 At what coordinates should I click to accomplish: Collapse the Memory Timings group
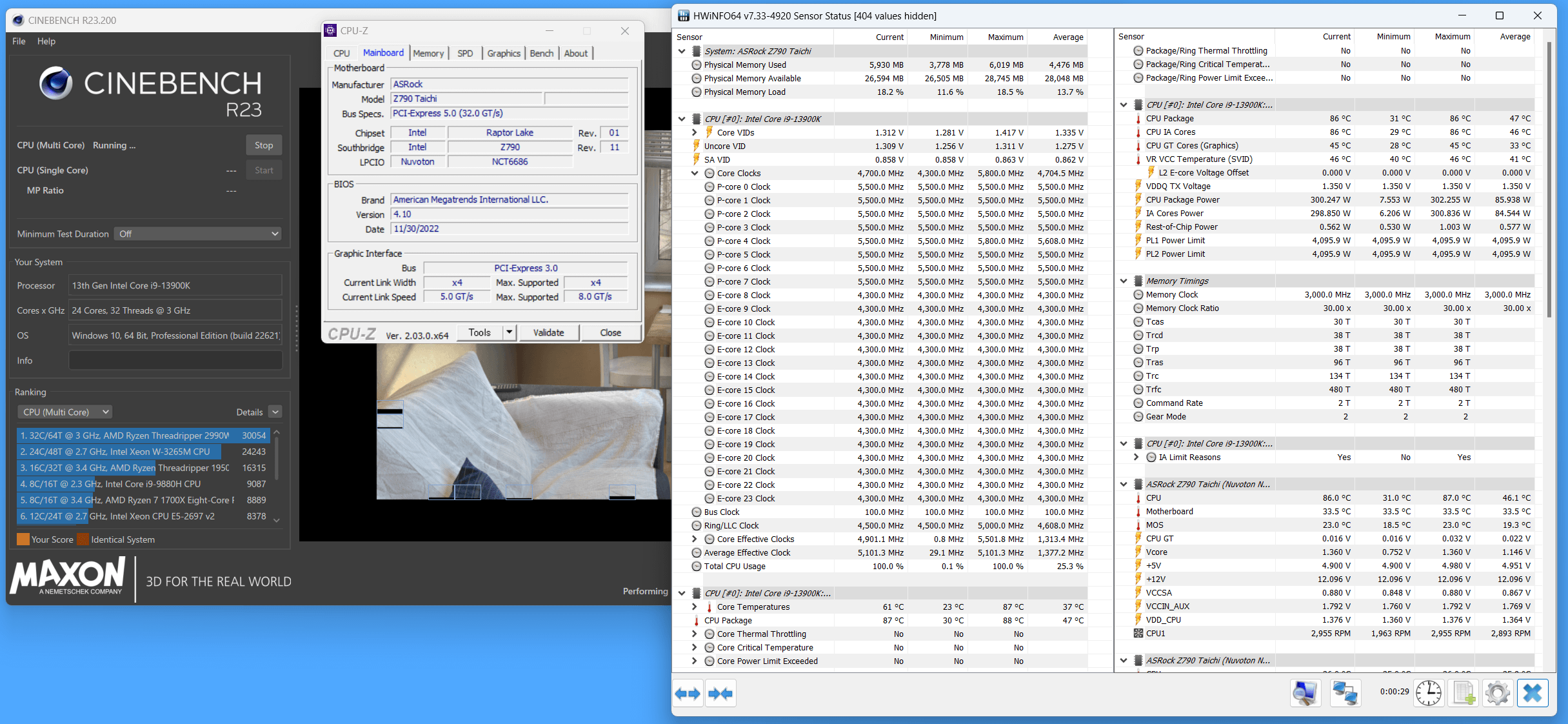[1124, 281]
